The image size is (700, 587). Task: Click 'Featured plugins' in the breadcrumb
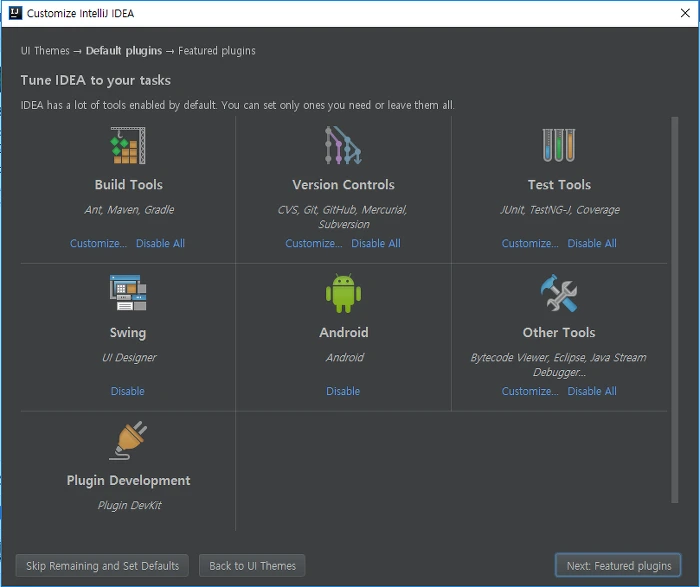pyautogui.click(x=217, y=51)
